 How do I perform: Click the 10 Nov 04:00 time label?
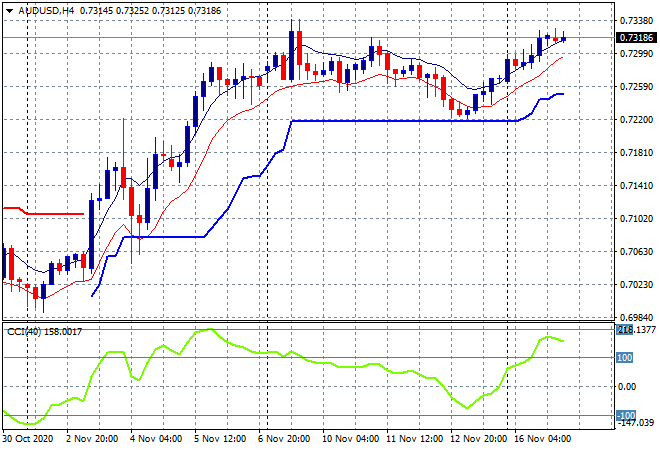point(350,439)
